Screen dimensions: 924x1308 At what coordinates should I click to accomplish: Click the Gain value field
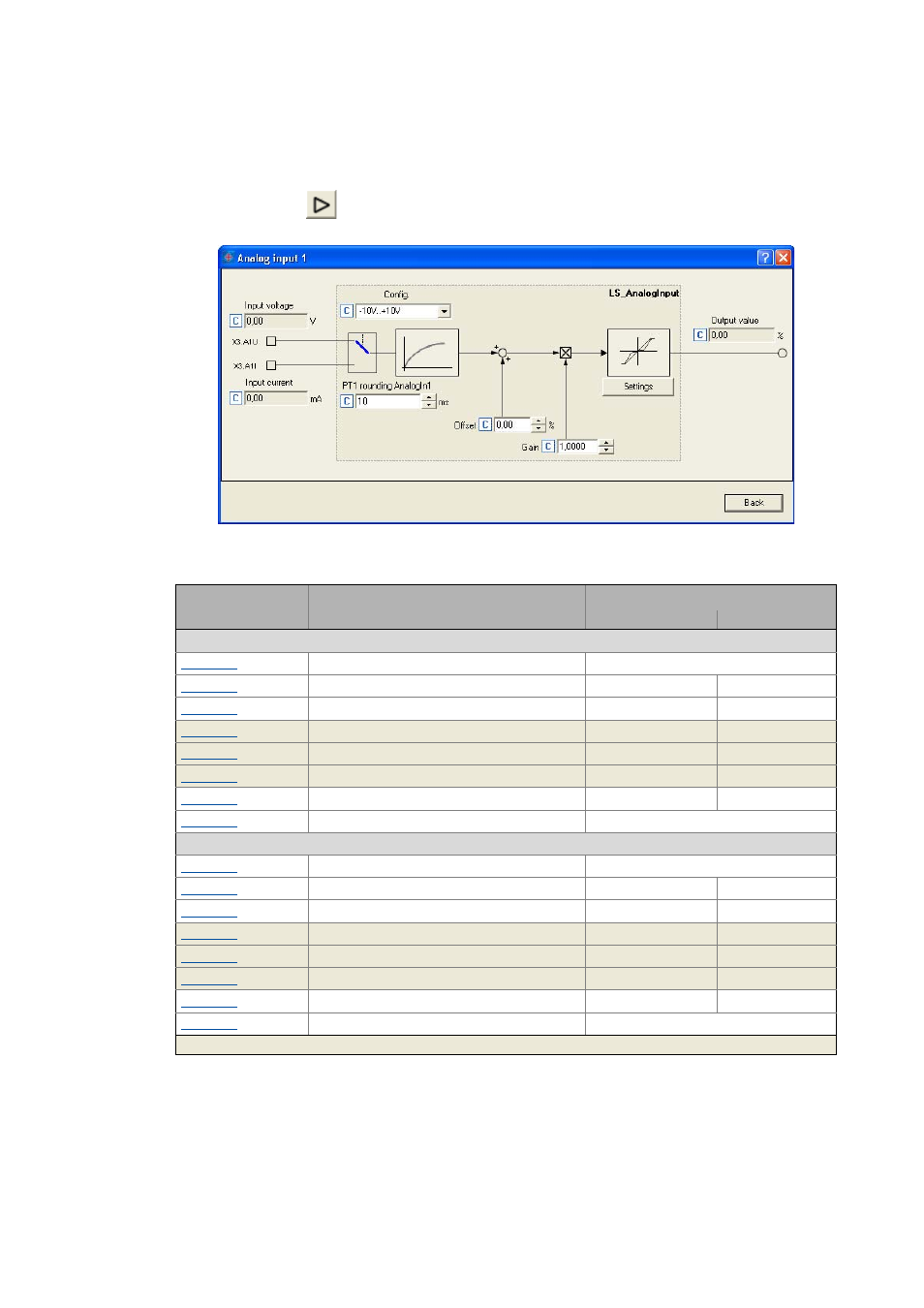(x=578, y=447)
